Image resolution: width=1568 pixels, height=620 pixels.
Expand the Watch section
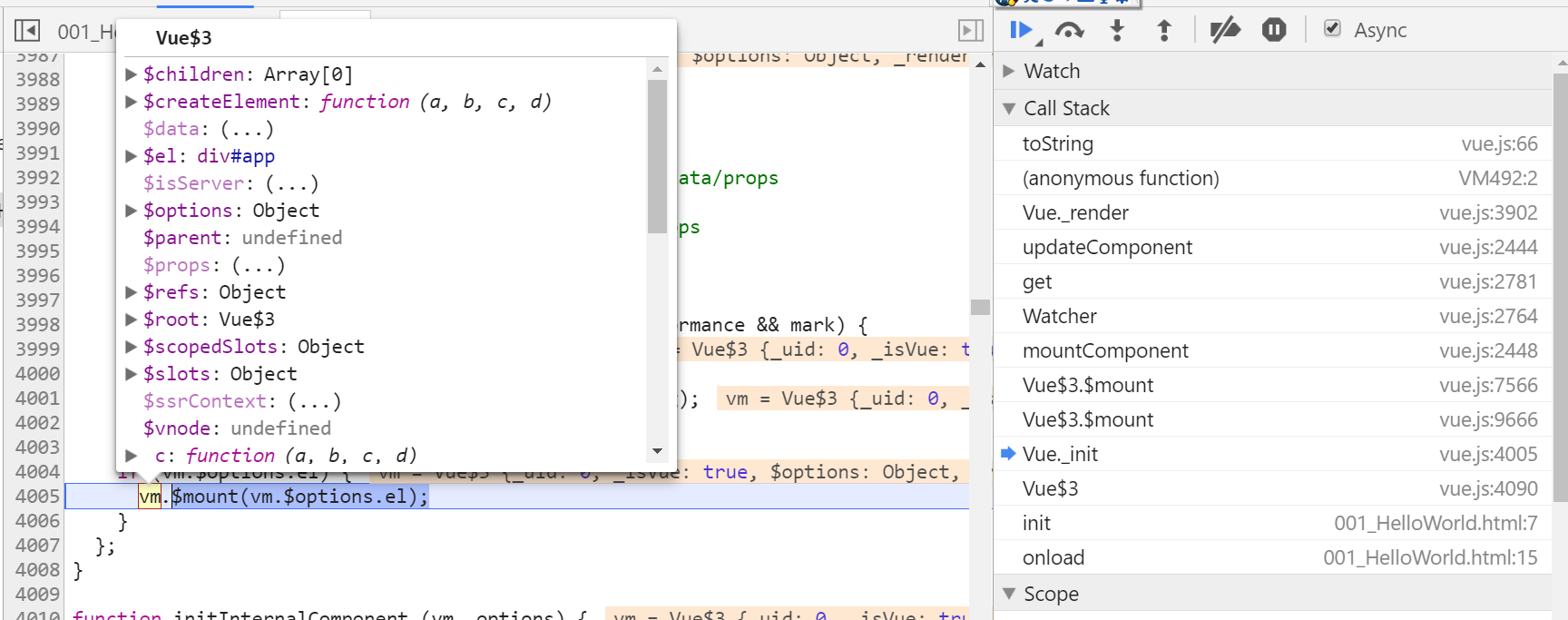pos(1008,71)
